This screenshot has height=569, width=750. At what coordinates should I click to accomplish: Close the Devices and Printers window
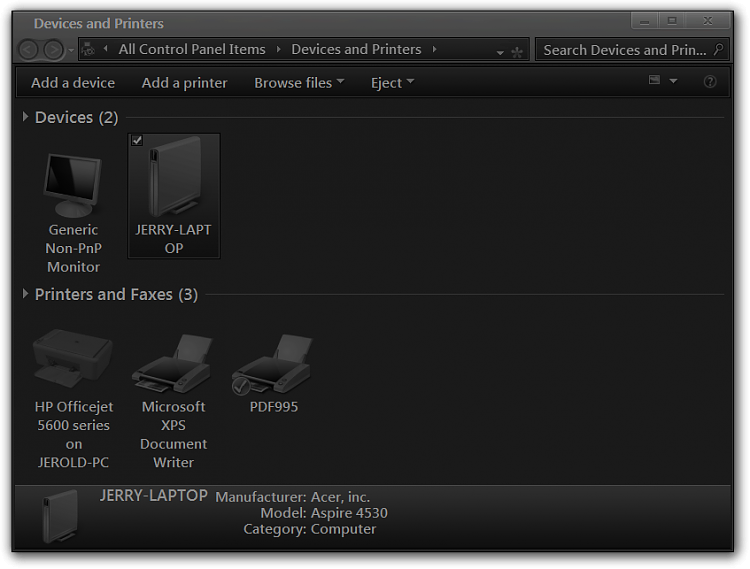pyautogui.click(x=708, y=21)
